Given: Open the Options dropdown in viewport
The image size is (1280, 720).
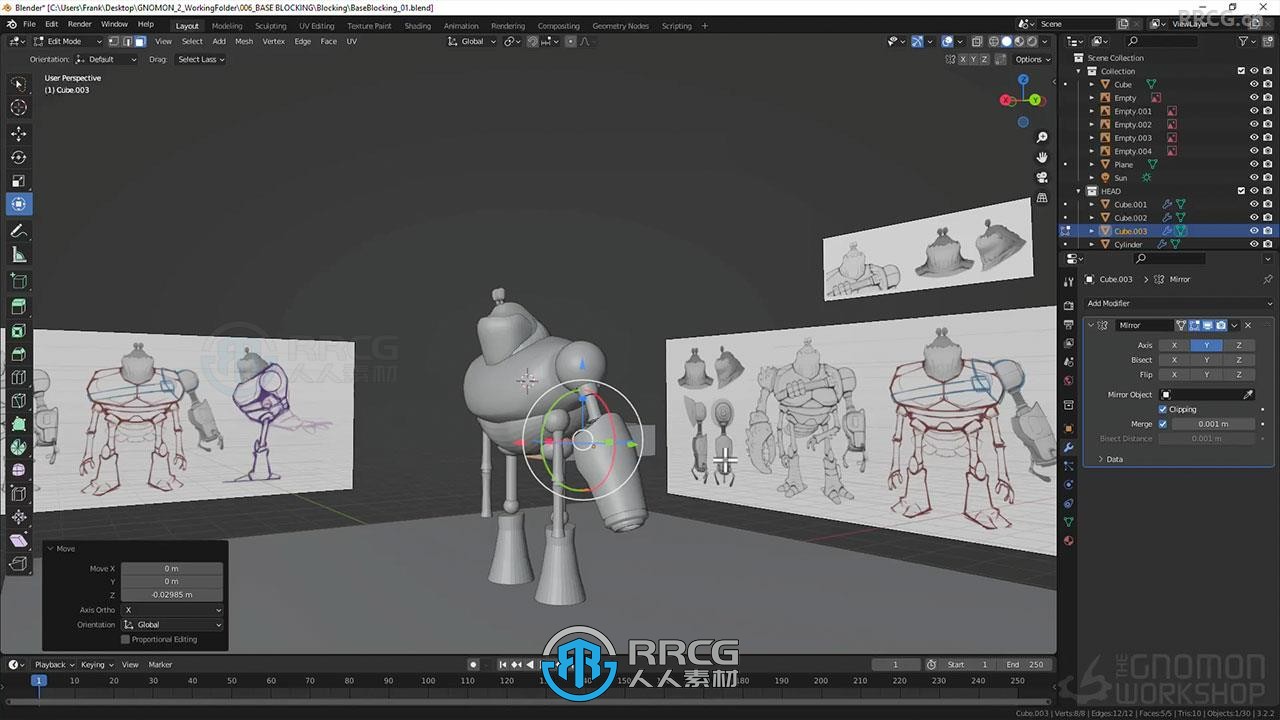Looking at the screenshot, I should click(1033, 59).
